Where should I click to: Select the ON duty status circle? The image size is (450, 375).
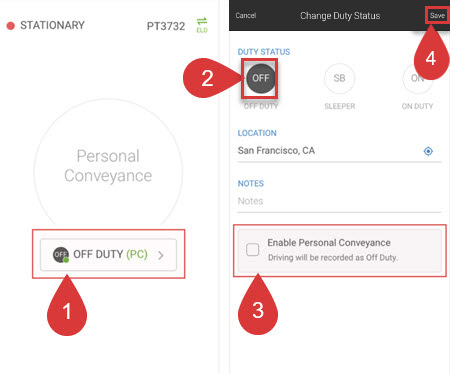417,79
